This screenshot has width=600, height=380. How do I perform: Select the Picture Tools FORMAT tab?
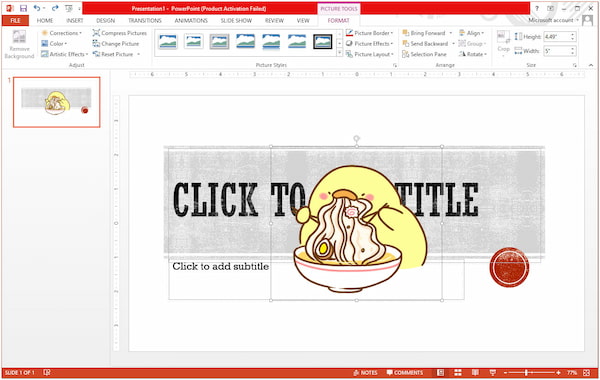point(338,21)
